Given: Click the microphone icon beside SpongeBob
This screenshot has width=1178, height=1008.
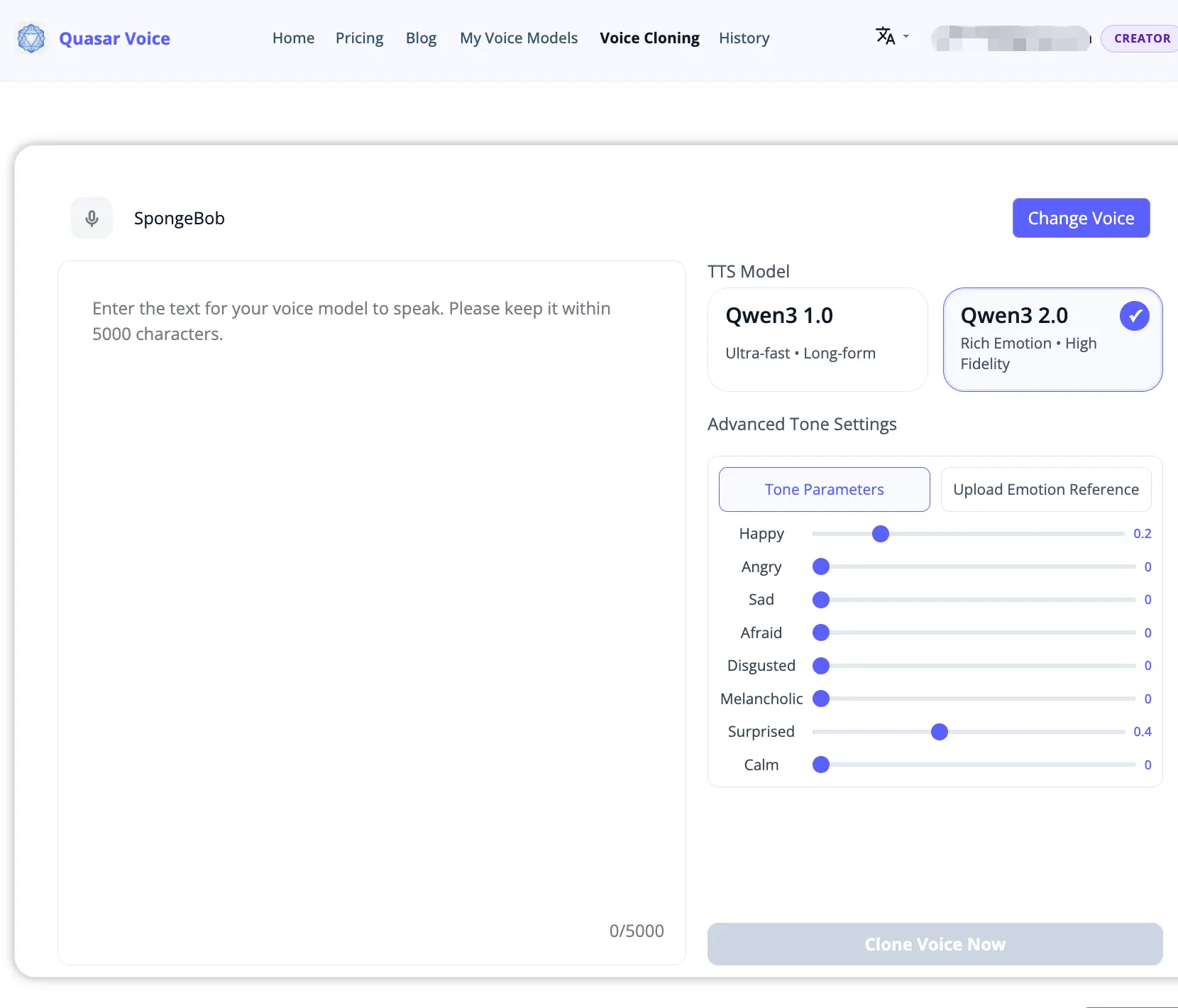Looking at the screenshot, I should coord(92,218).
